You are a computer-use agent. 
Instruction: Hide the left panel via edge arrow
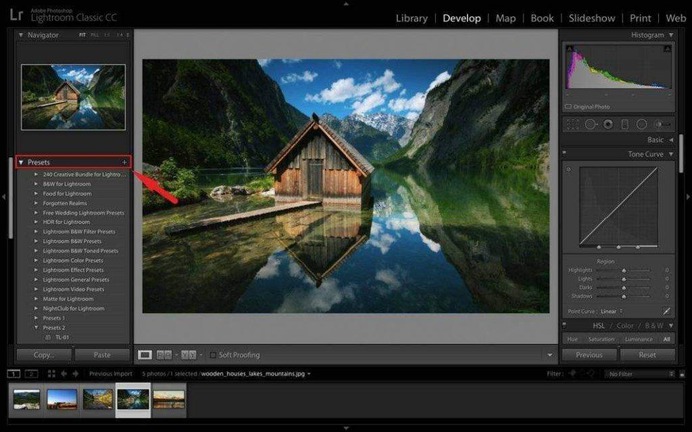3,197
